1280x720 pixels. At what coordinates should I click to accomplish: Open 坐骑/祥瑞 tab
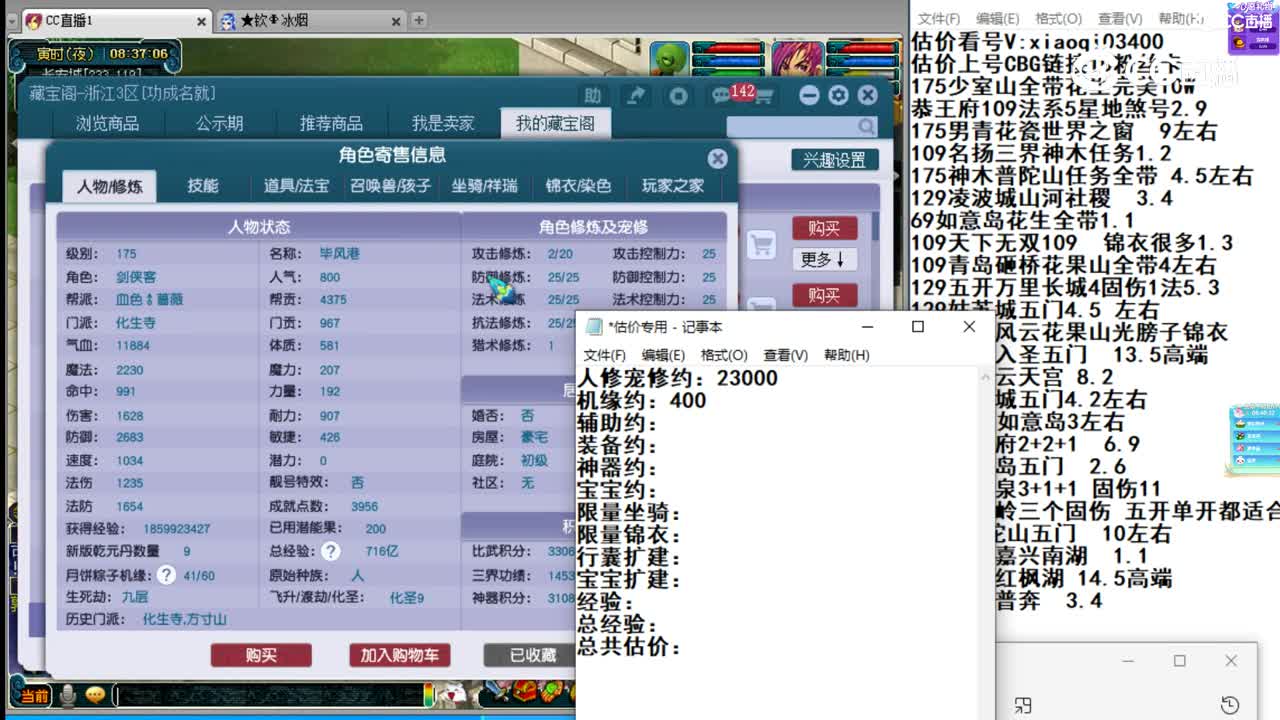[484, 186]
